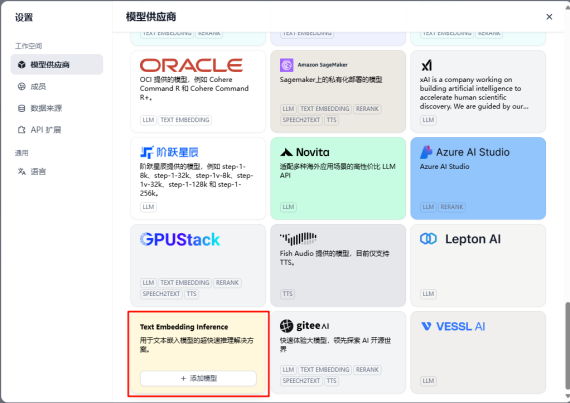Click the RERANK tag on SageMaker card
Image resolution: width=570 pixels, height=403 pixels.
pyautogui.click(x=367, y=109)
